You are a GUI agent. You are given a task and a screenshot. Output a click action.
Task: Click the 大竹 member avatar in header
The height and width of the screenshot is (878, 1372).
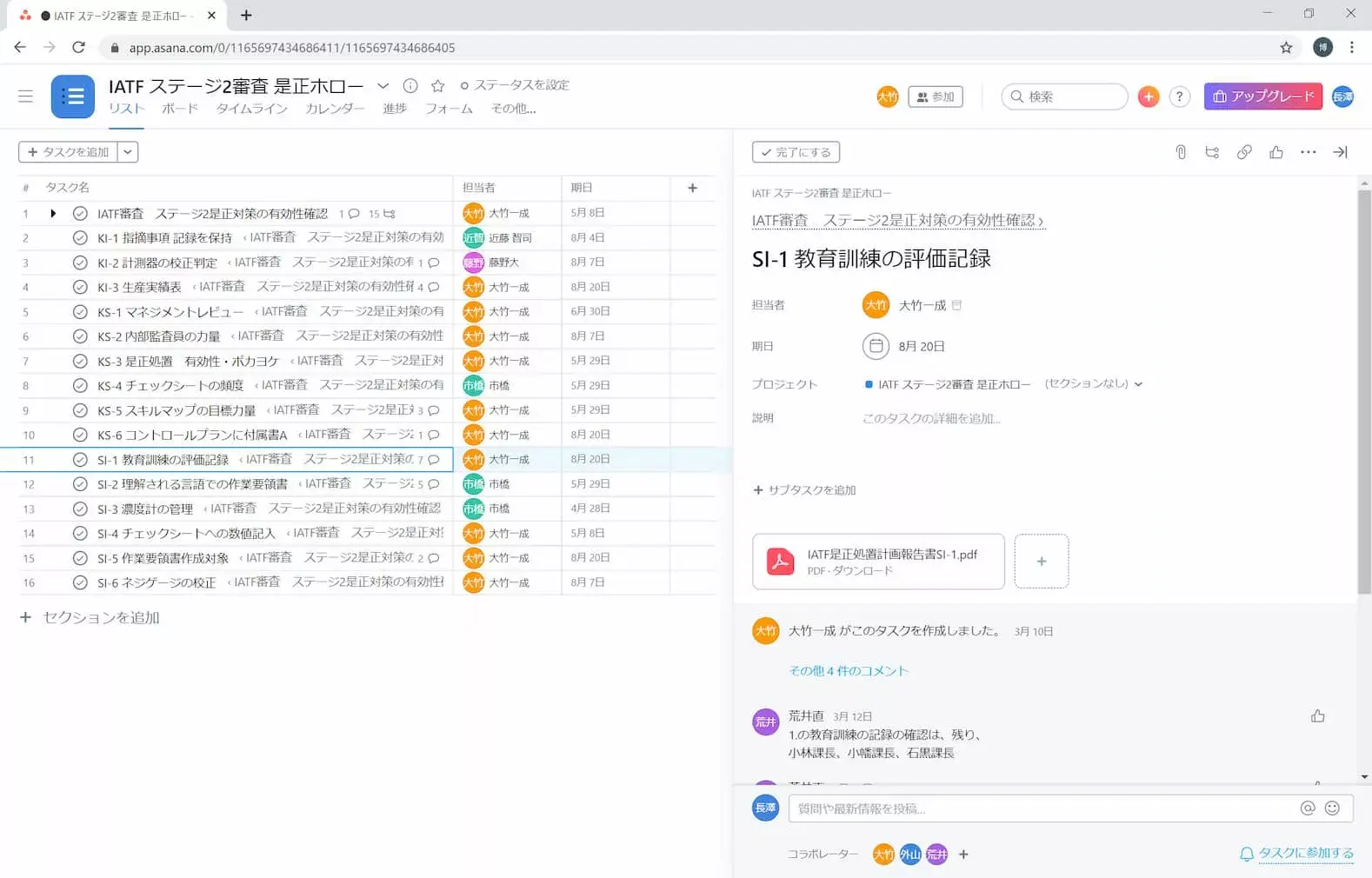click(x=887, y=96)
